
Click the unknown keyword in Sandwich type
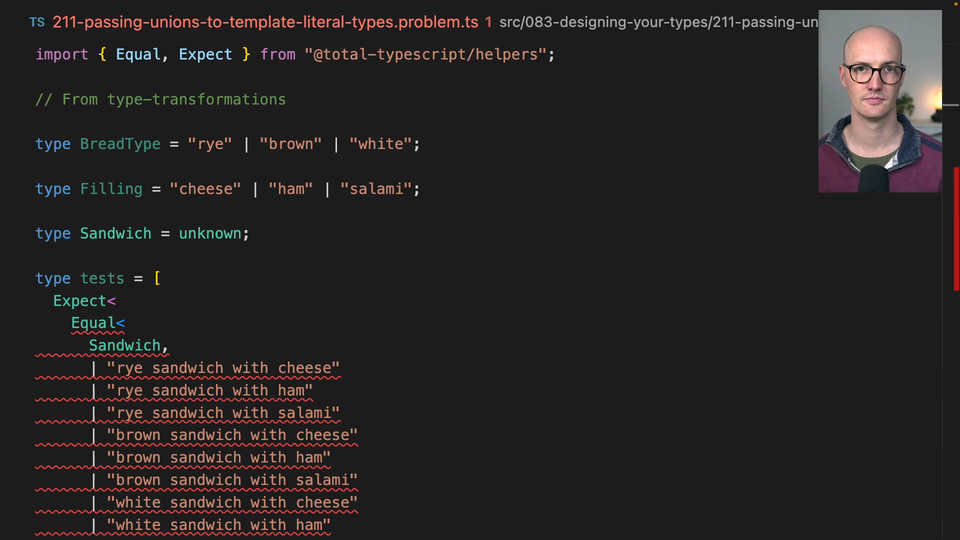pyautogui.click(x=210, y=233)
